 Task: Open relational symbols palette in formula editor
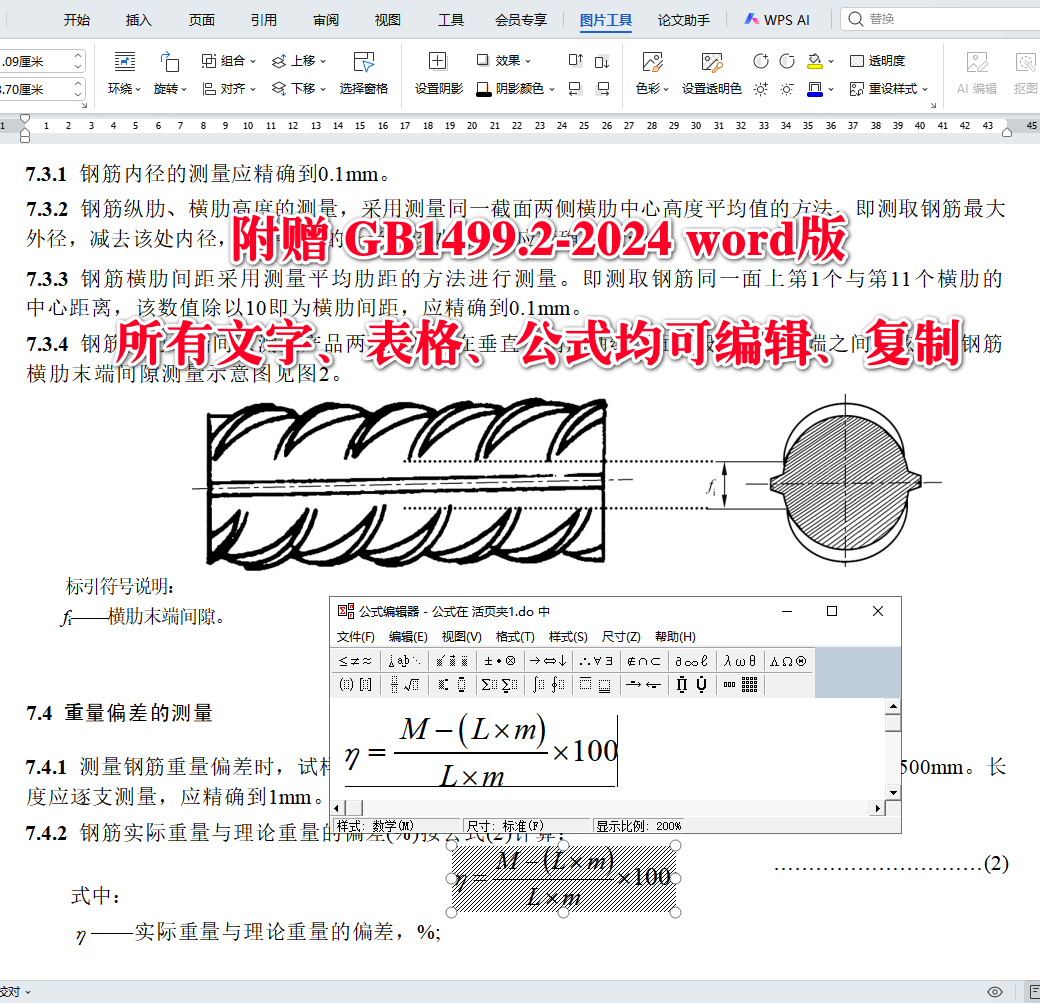pyautogui.click(x=356, y=661)
